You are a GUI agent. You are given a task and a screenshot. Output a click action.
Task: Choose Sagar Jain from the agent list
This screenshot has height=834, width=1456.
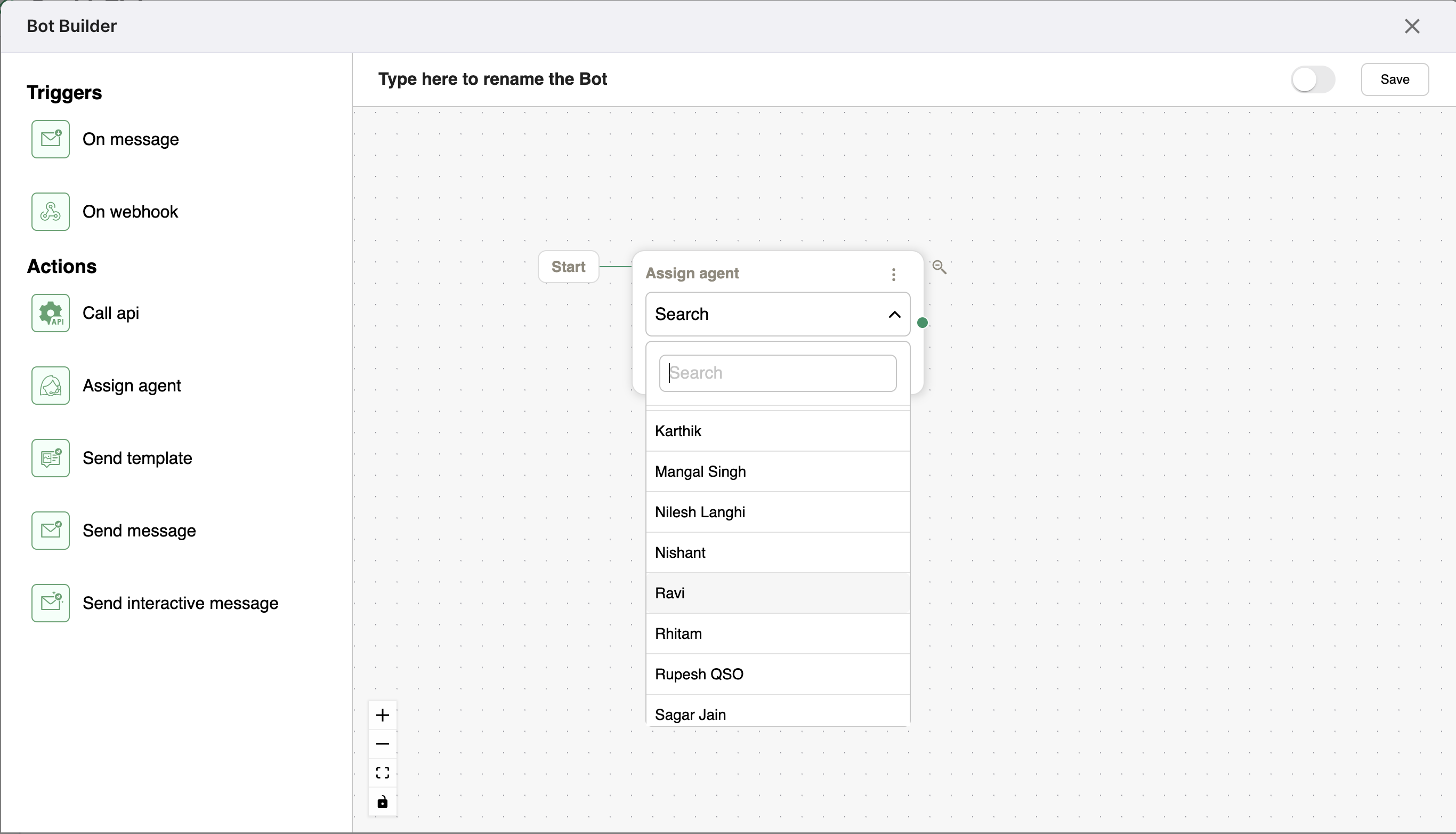point(778,711)
